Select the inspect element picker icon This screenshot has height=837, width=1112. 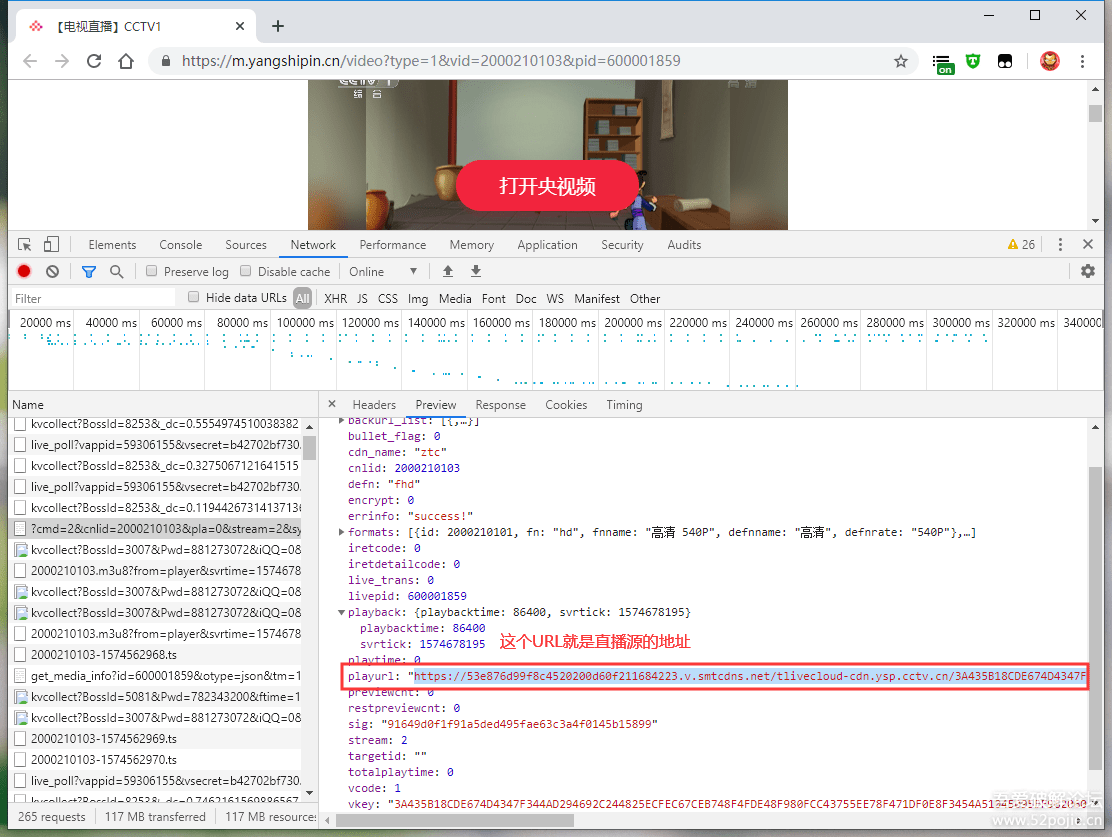(x=25, y=245)
